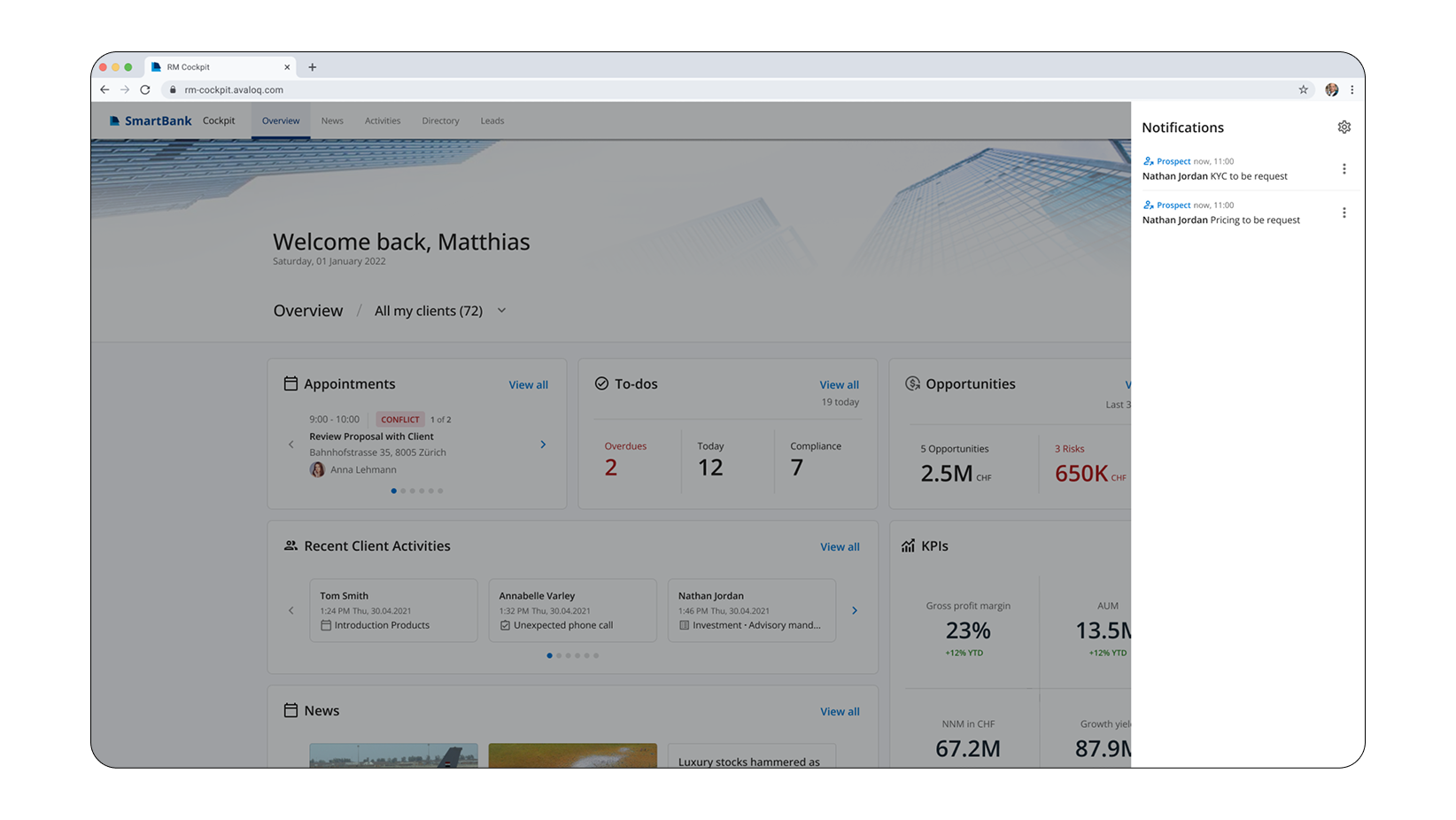1456x820 pixels.
Task: Show next client activities with right chevron
Action: pyautogui.click(x=854, y=610)
